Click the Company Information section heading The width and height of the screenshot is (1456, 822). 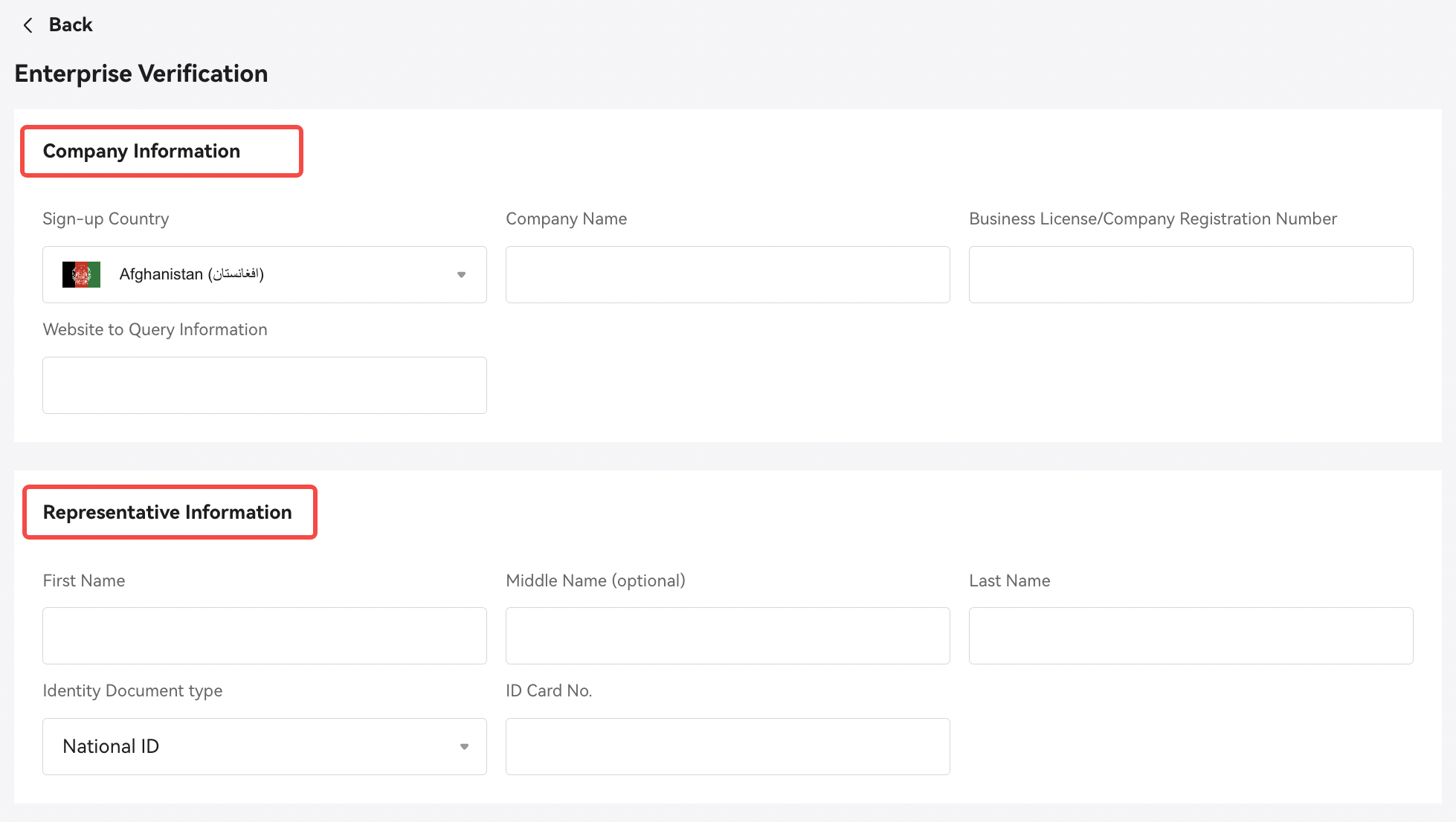141,151
